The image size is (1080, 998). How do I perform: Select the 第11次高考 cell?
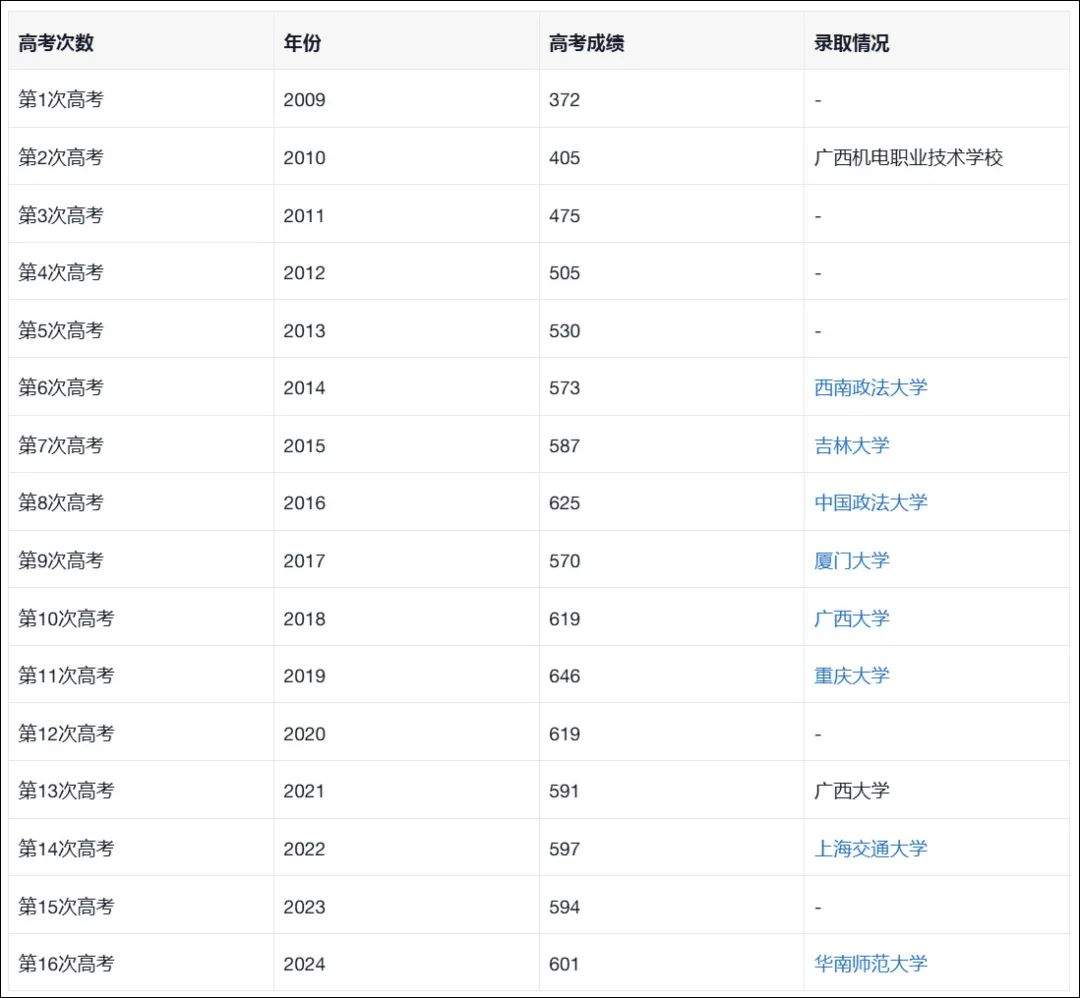pyautogui.click(x=141, y=676)
